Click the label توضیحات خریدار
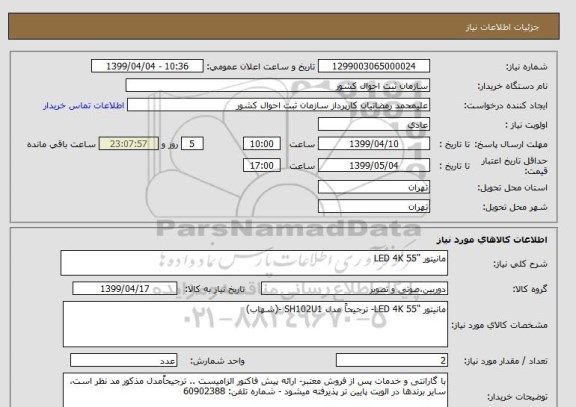The image size is (576, 407). pyautogui.click(x=517, y=397)
